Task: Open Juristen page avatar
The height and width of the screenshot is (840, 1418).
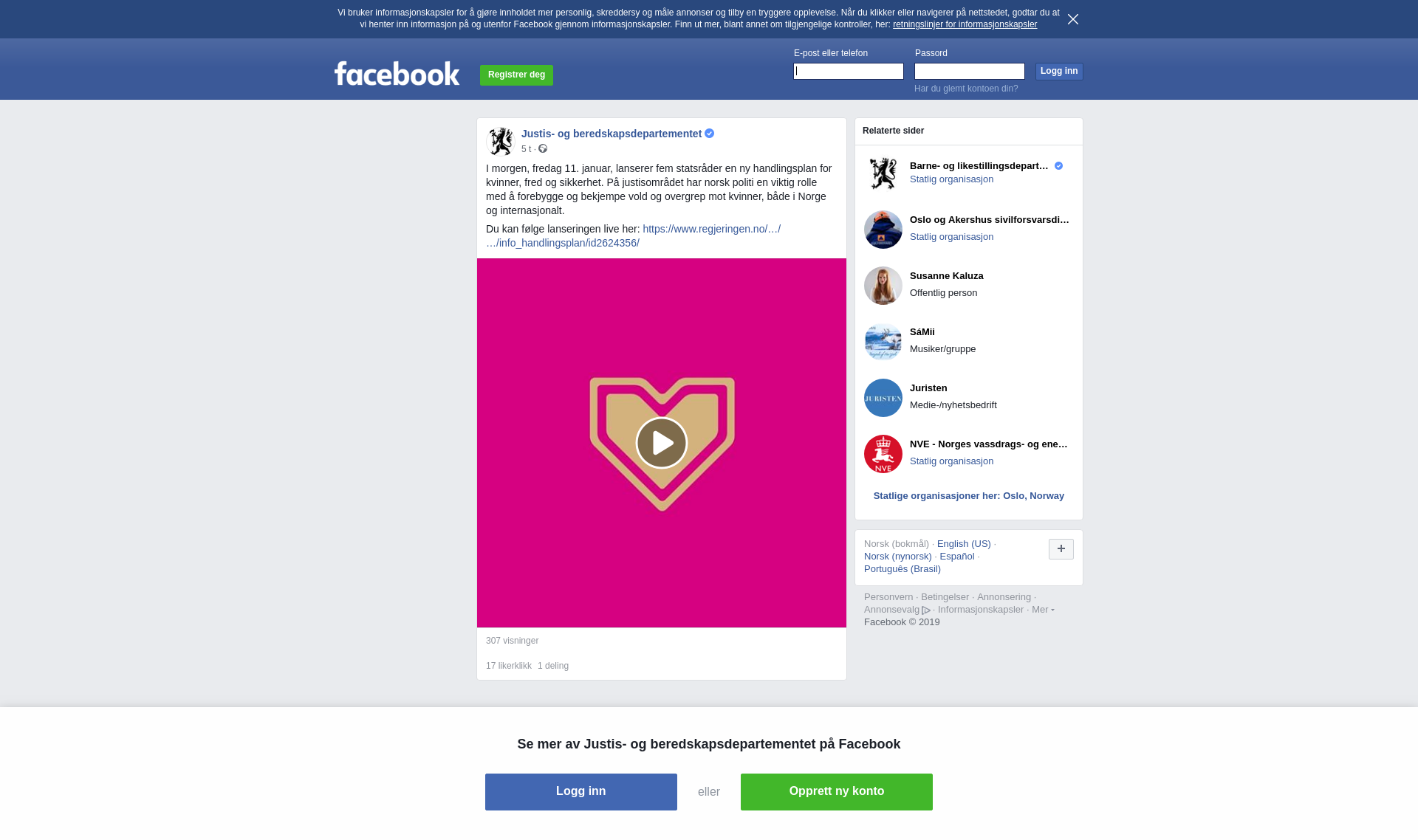Action: click(x=883, y=398)
